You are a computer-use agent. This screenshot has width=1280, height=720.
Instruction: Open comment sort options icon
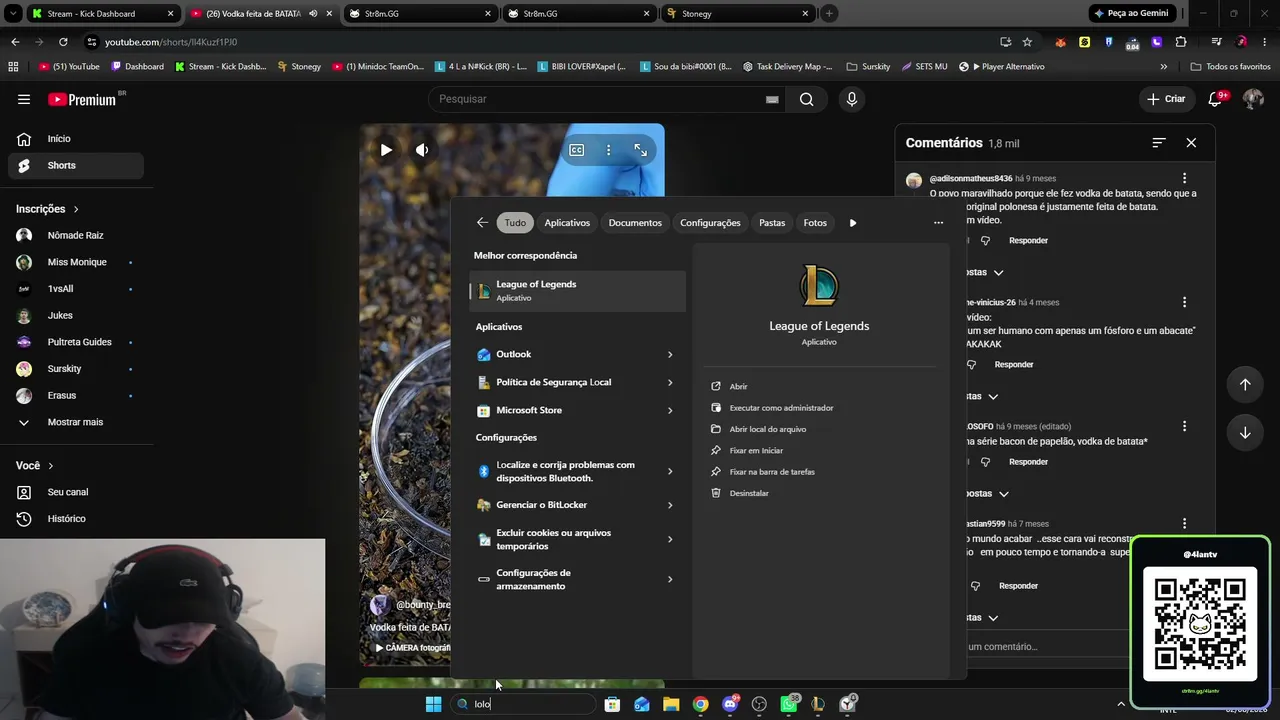1159,143
